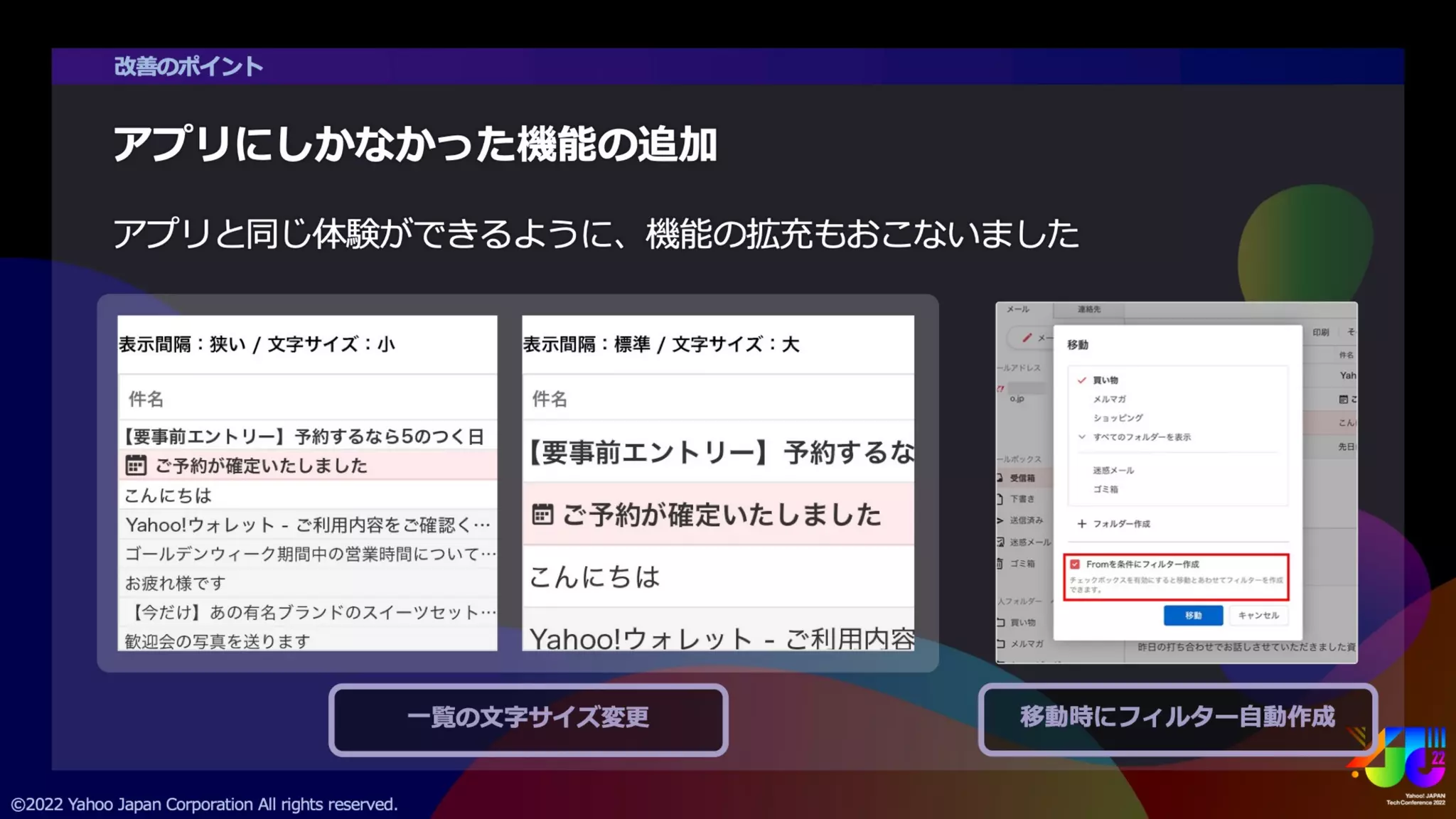Image resolution: width=1456 pixels, height=819 pixels.
Task: Click the ©2022 Yahoo Japan Corporation copyright text
Action: coord(204,804)
